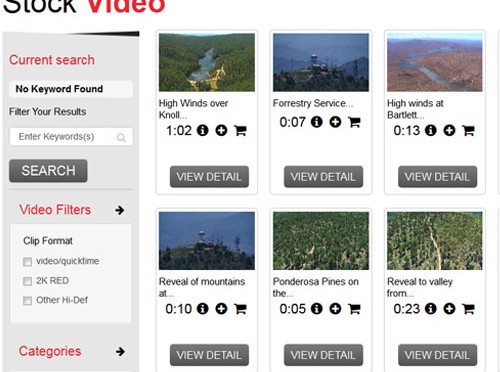Expand the Categories section arrow
The image size is (500, 372).
click(120, 351)
